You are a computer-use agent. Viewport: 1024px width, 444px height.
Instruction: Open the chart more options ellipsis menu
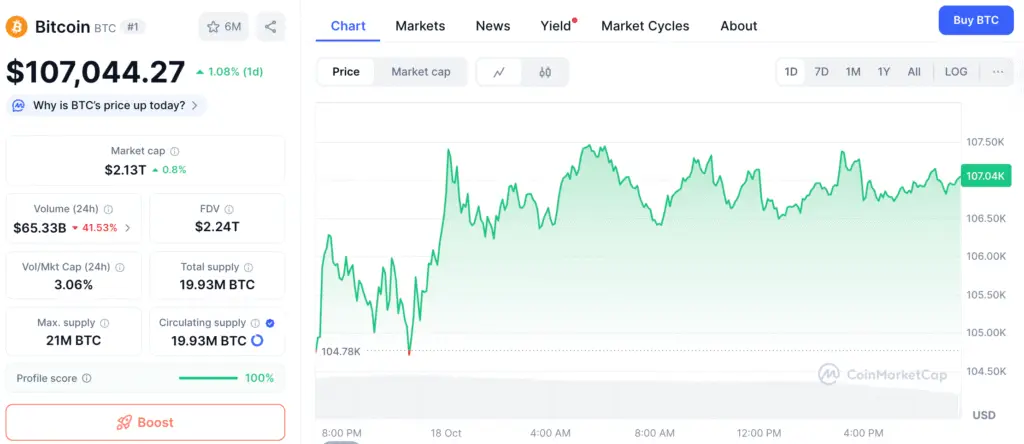pos(998,72)
